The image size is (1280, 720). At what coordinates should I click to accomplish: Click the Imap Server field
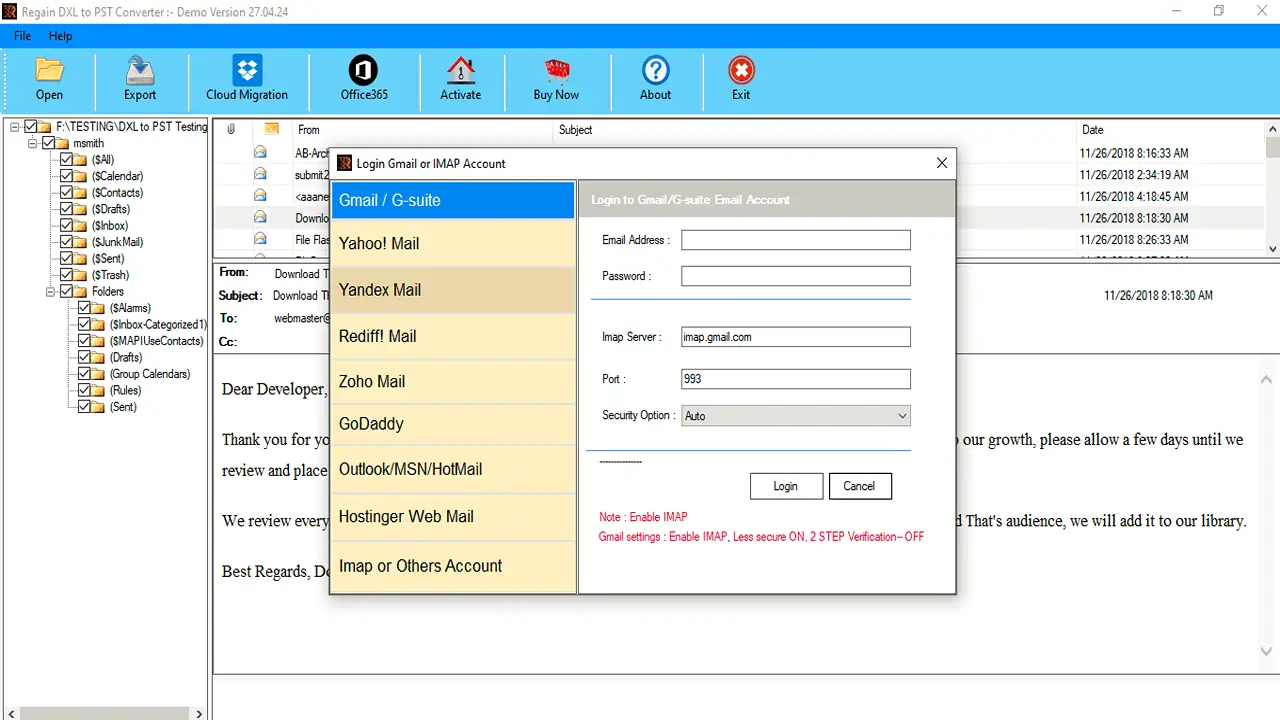(x=796, y=337)
